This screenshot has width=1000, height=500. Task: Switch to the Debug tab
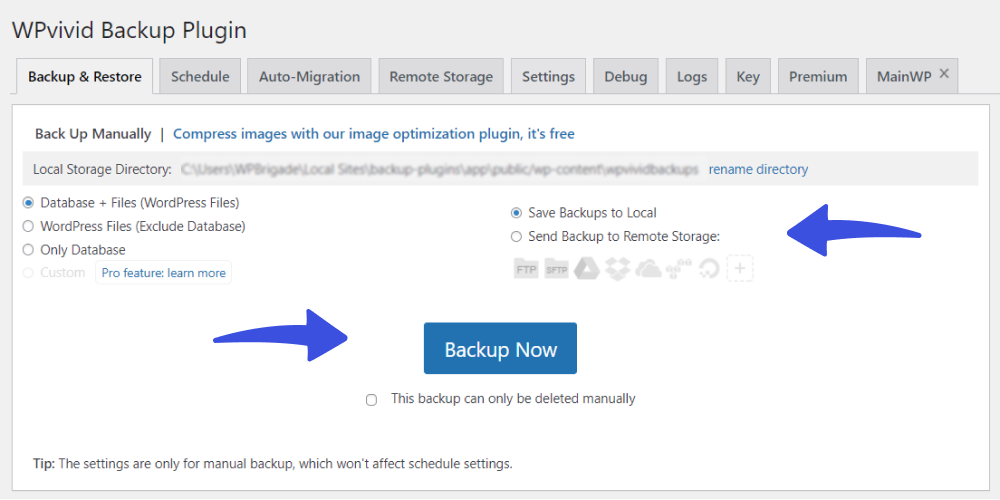(x=626, y=77)
